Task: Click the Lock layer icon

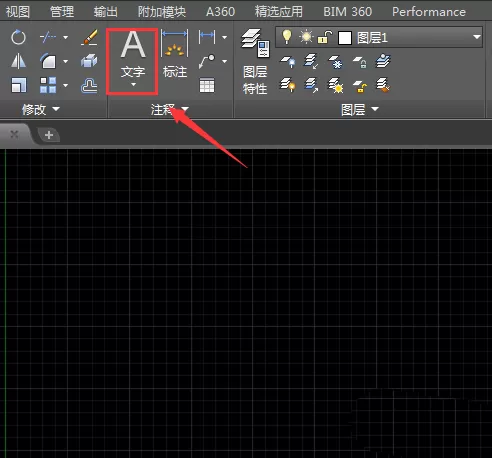Action: tap(360, 62)
